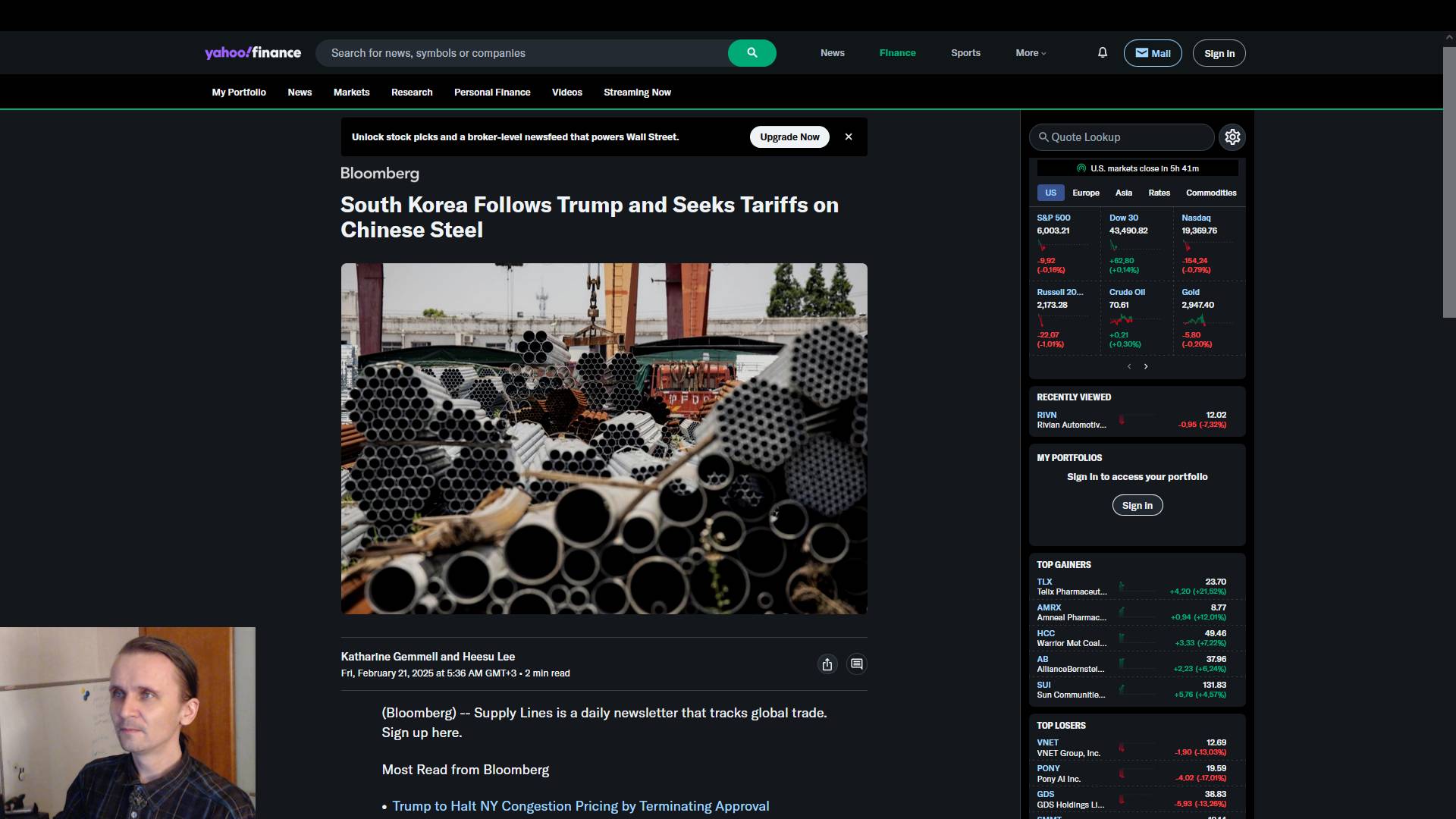The image size is (1456, 819).
Task: Click the RIVN mini sparkline chart
Action: point(1137,419)
